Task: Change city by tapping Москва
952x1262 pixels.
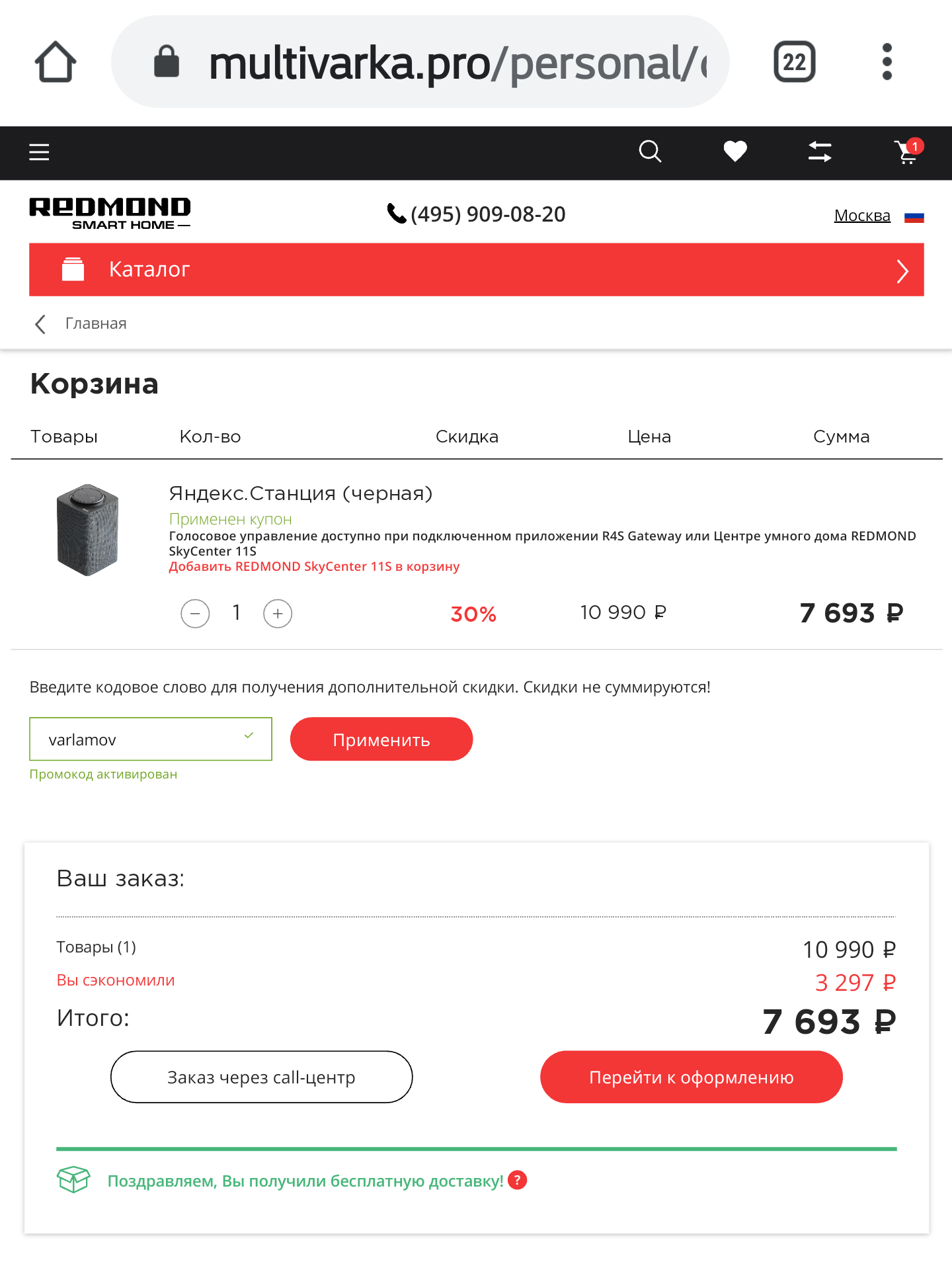Action: (x=861, y=216)
